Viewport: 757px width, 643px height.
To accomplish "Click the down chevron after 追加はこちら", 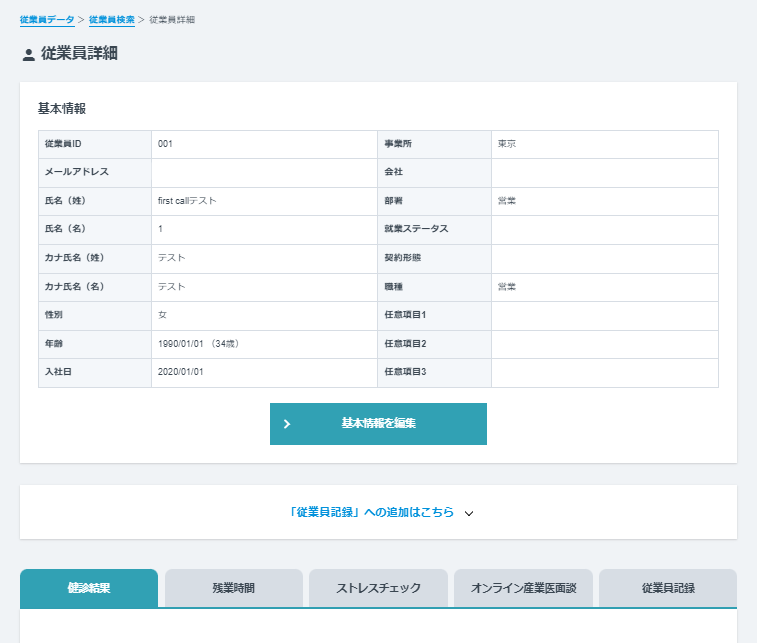I will click(x=469, y=513).
